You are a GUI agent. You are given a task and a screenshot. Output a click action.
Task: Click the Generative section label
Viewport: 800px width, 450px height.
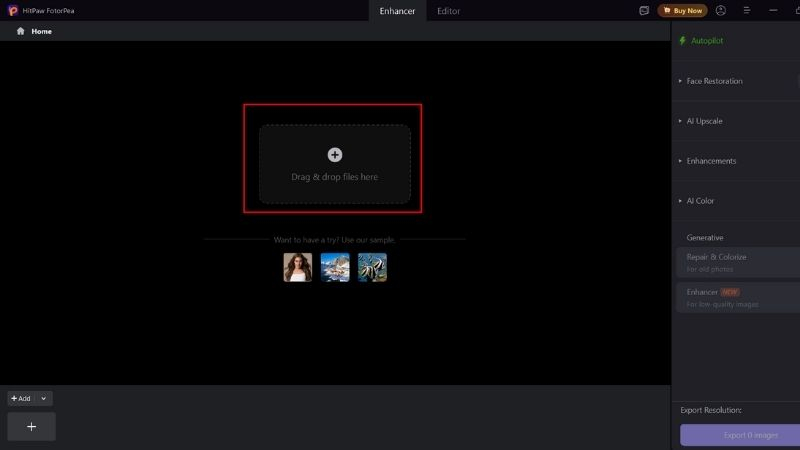click(705, 238)
